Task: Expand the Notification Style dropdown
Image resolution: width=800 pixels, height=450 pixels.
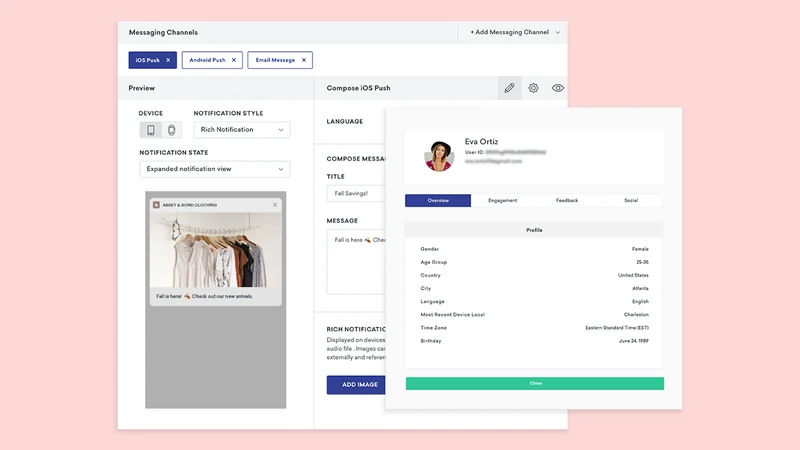Action: pos(242,130)
